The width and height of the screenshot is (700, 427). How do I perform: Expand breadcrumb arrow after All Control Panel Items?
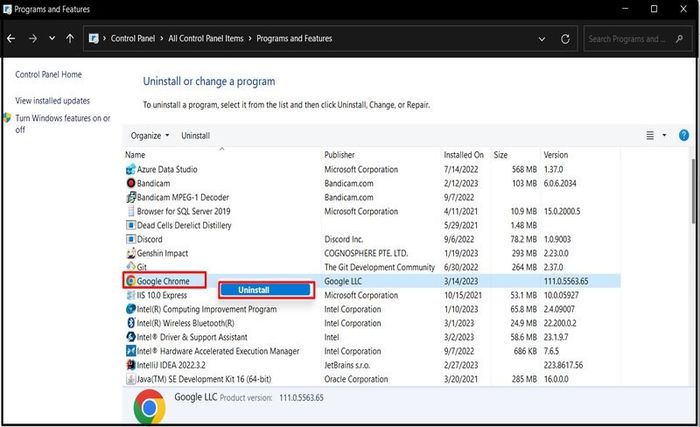coord(250,39)
